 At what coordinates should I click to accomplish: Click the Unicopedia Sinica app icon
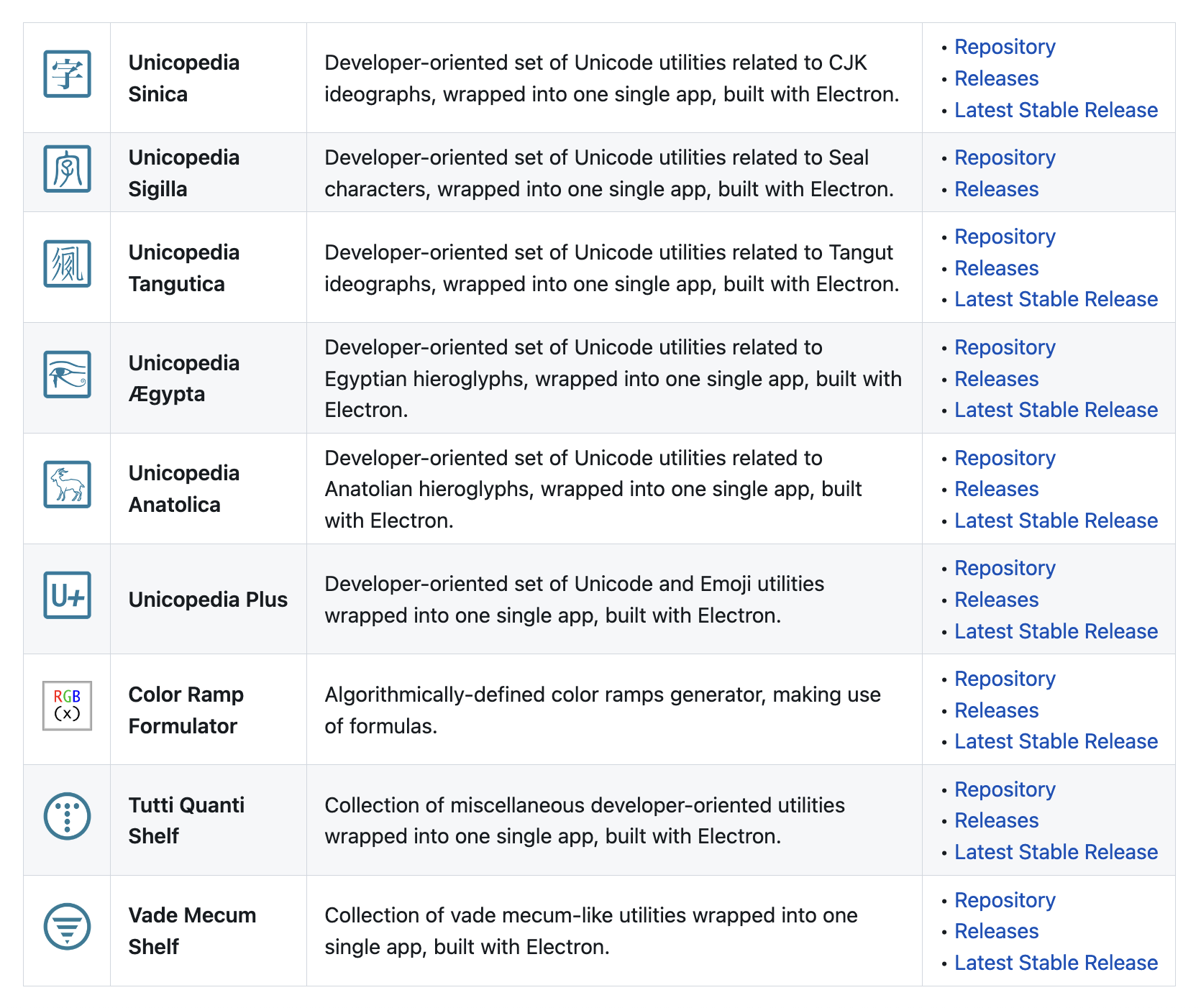[67, 74]
